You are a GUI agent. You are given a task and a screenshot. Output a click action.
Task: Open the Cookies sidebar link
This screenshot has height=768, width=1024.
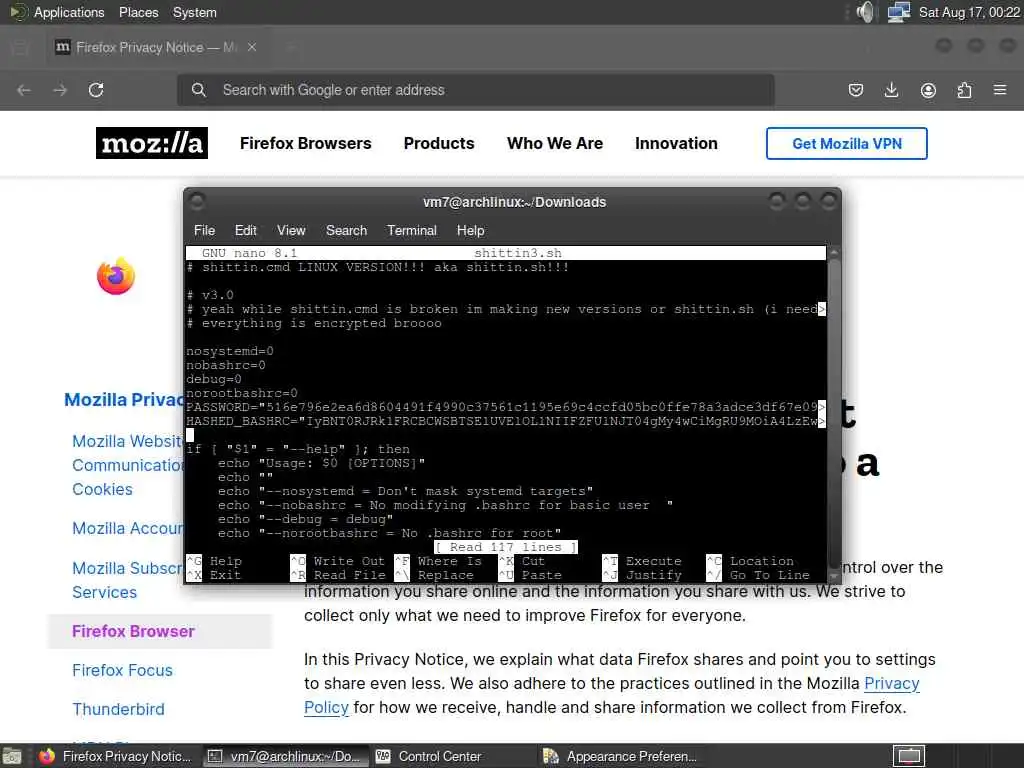click(103, 489)
